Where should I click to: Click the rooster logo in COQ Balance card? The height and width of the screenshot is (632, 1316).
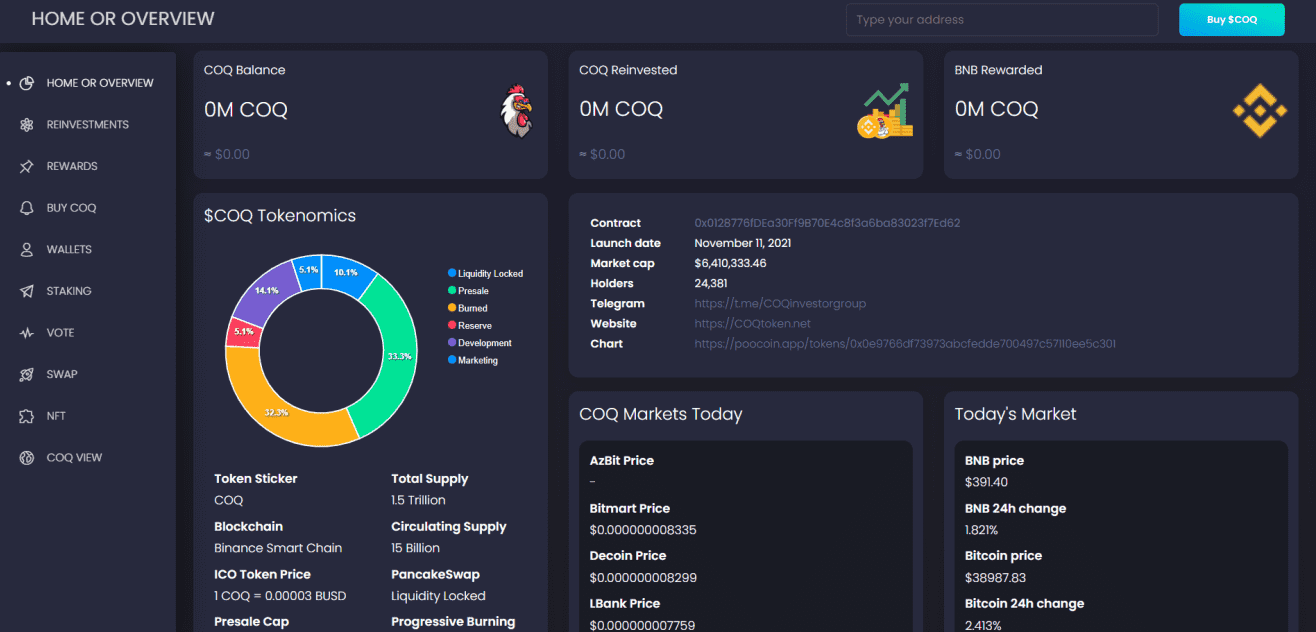click(516, 111)
